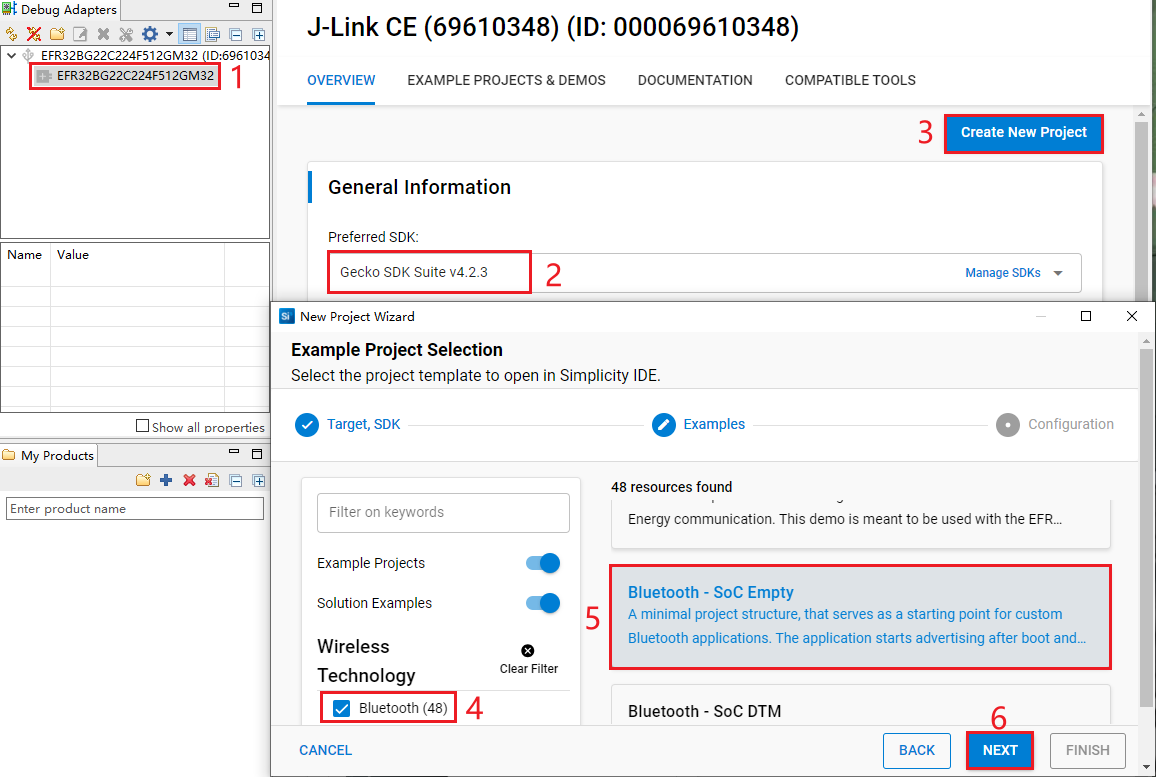The width and height of the screenshot is (1156, 777).
Task: Toggle off Example Projects switch
Action: [x=541, y=563]
